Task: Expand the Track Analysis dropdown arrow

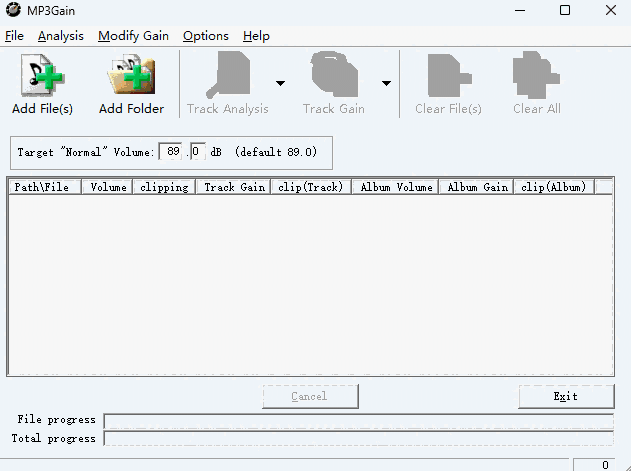Action: [x=280, y=83]
